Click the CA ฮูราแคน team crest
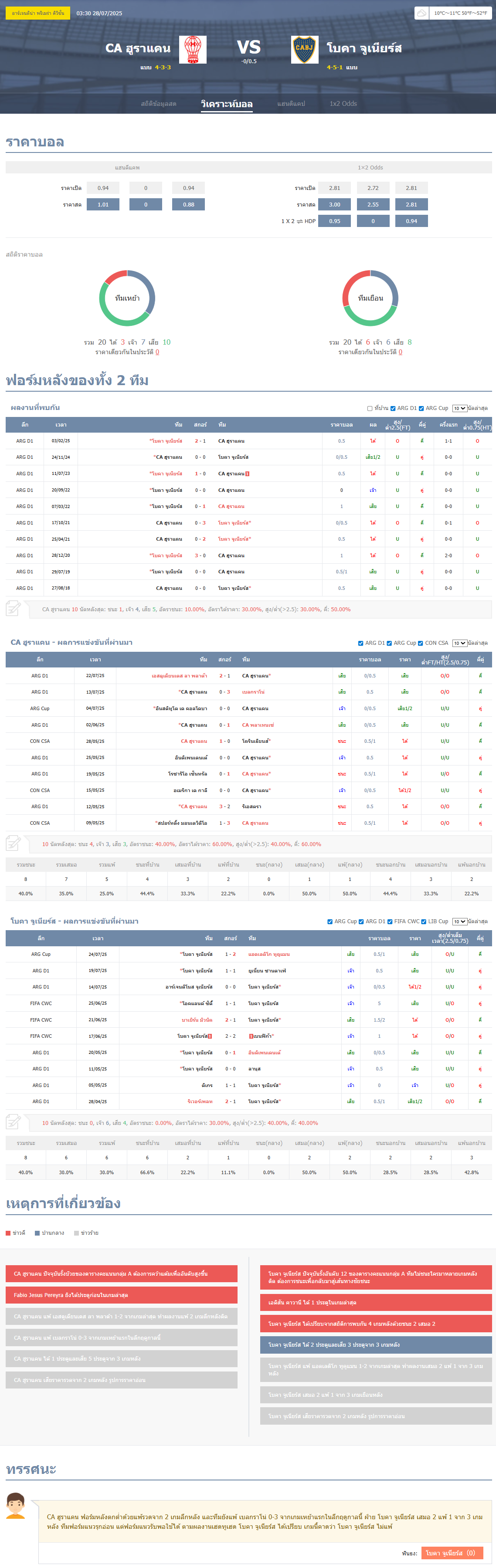 pyautogui.click(x=193, y=49)
